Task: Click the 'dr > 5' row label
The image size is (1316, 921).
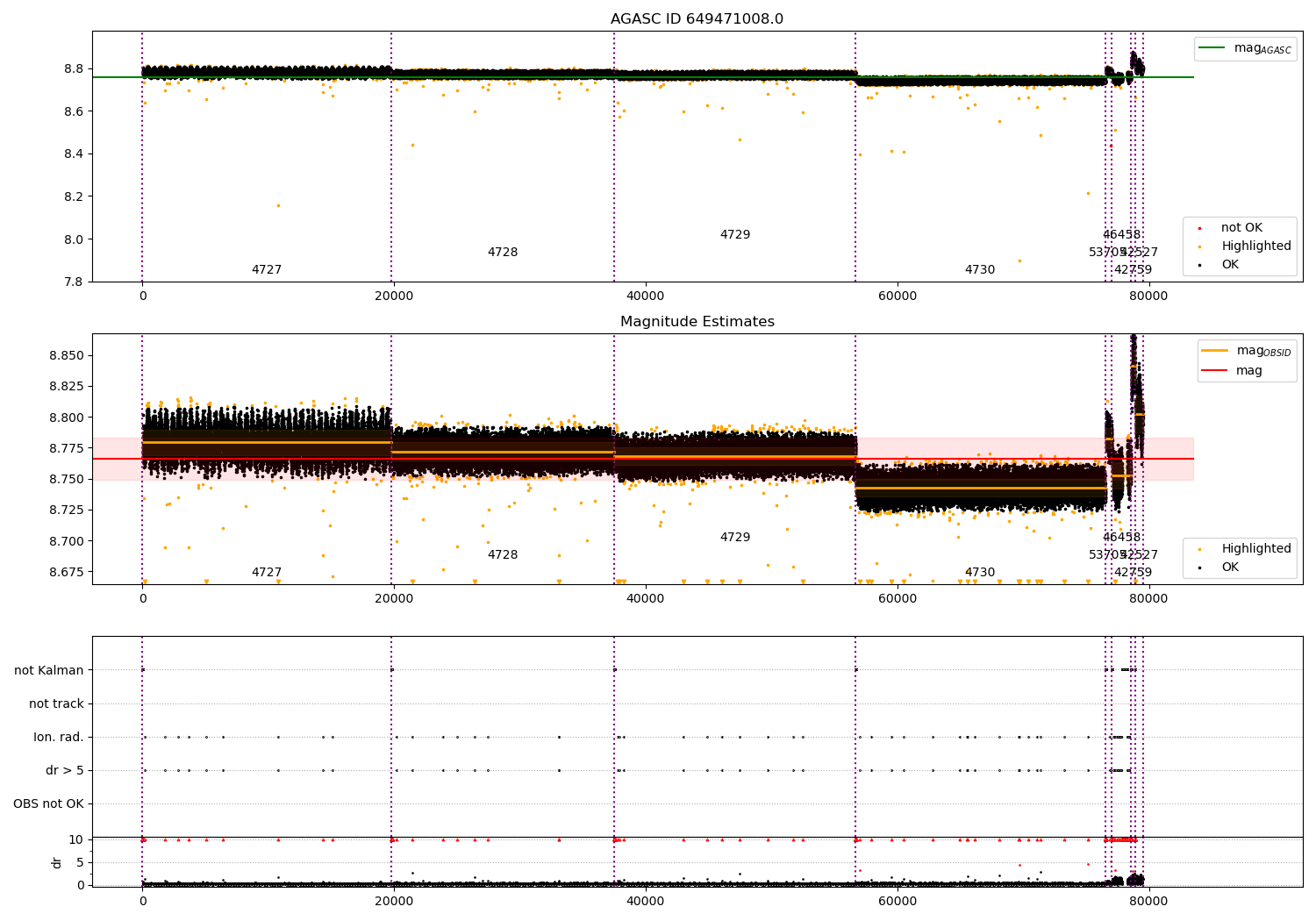Action: 65,771
